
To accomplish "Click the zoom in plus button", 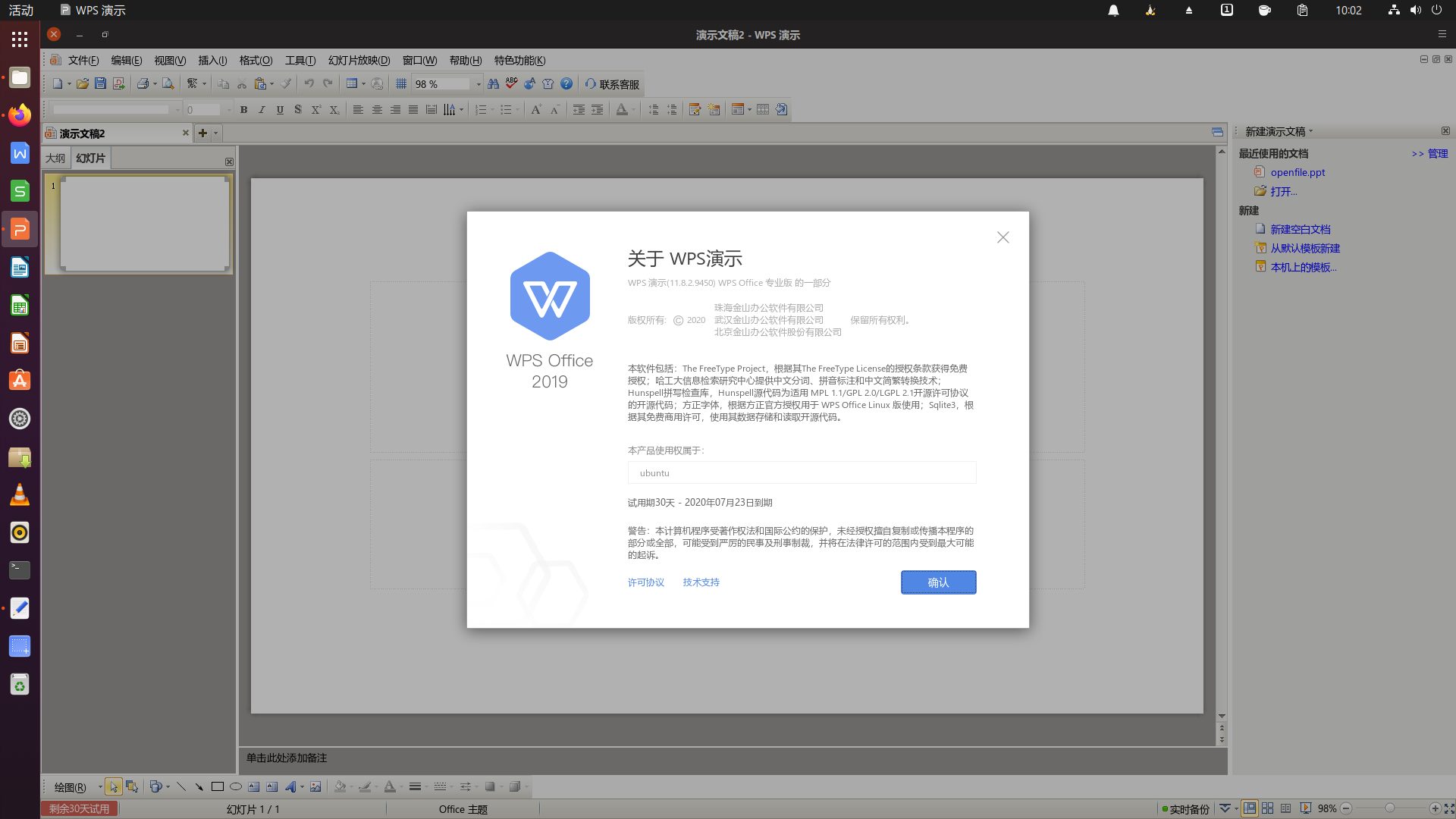I will (x=1435, y=808).
